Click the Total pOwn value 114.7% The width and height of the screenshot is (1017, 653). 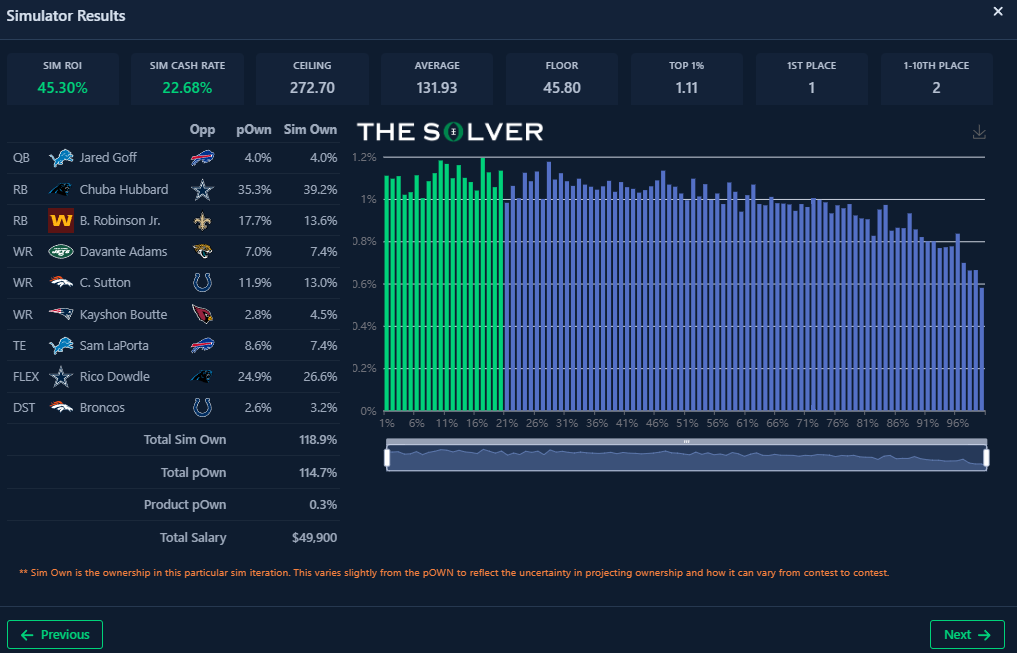click(x=318, y=473)
